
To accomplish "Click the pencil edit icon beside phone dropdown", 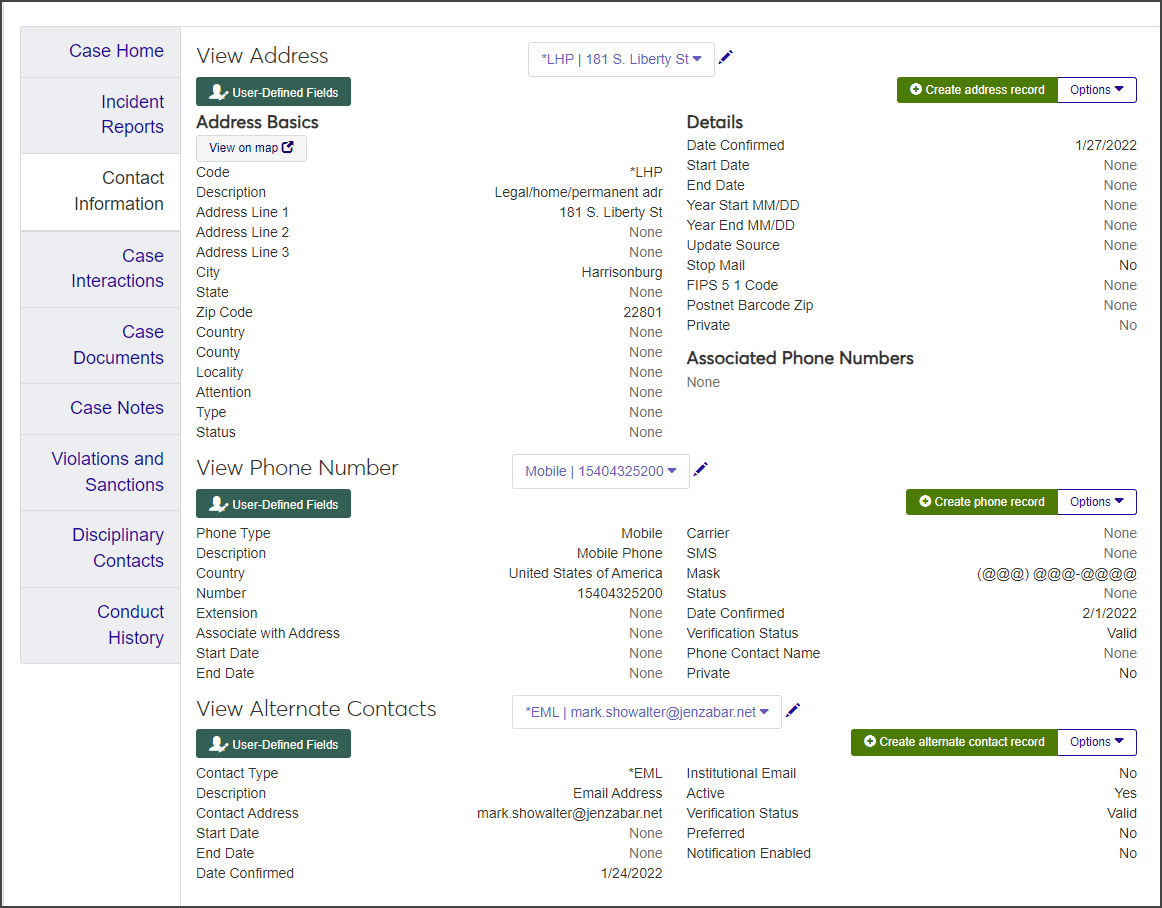I will 701,469.
